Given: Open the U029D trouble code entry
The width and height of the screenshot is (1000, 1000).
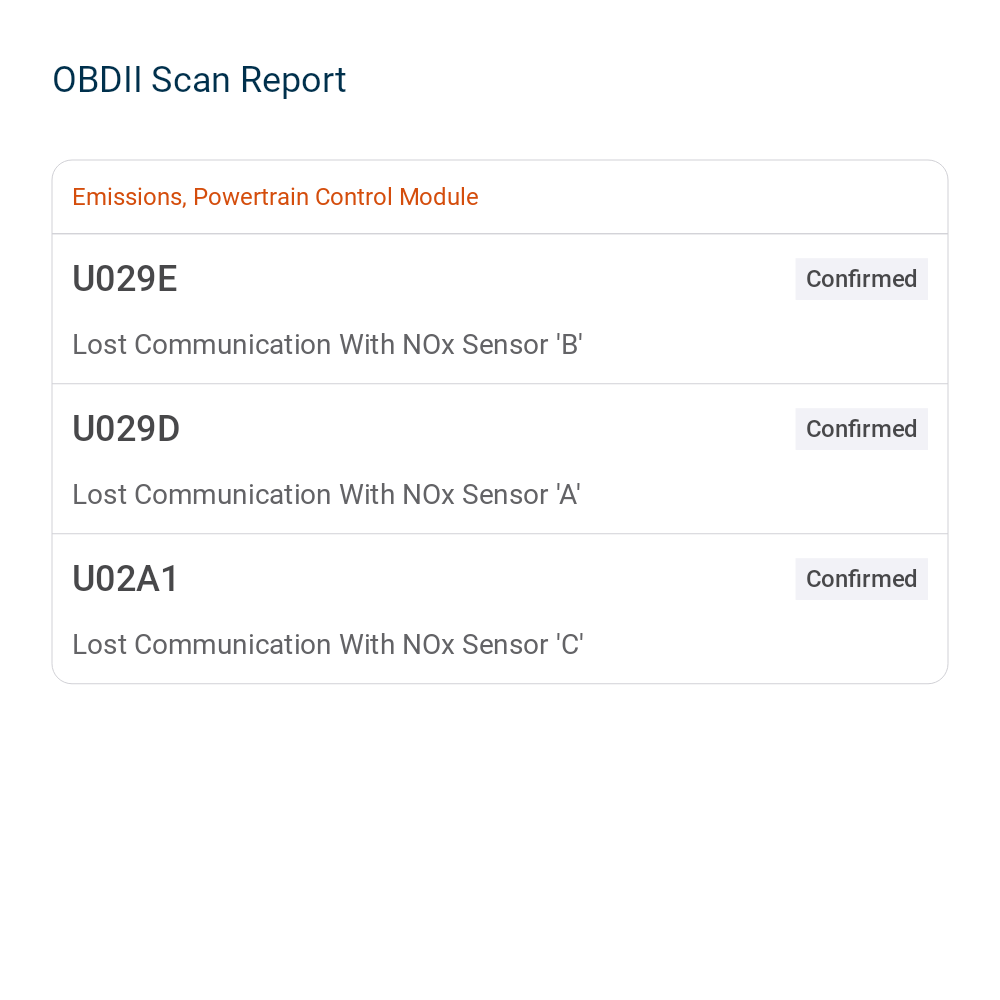Looking at the screenshot, I should pos(500,459).
